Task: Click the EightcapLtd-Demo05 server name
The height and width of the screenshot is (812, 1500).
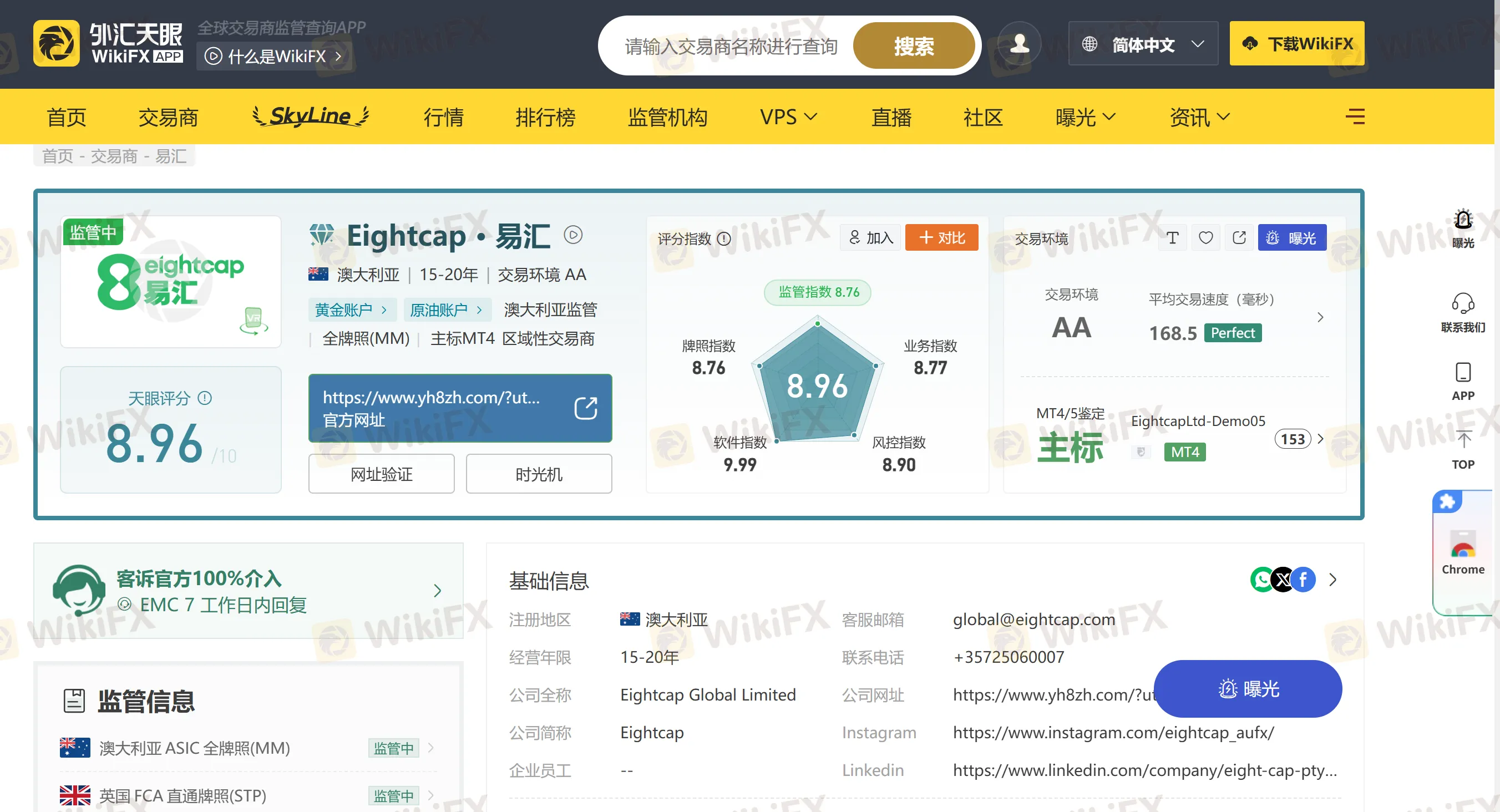Action: [x=1198, y=421]
